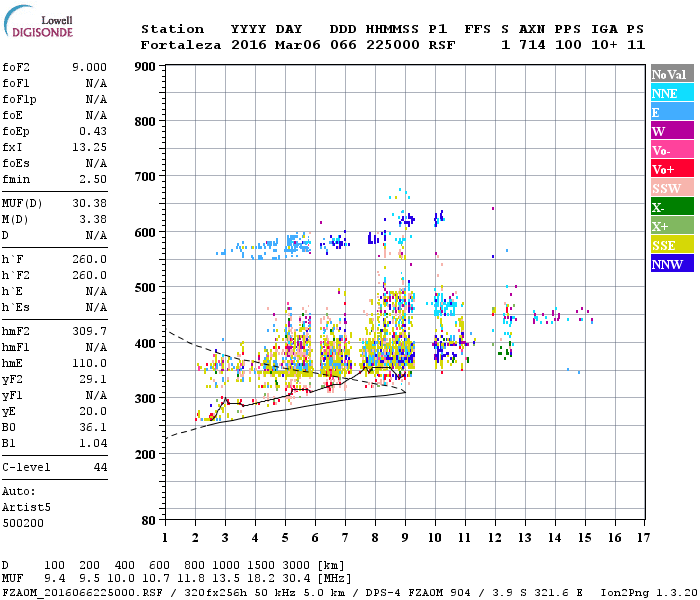Click the MUF 9.4 table value
The width and height of the screenshot is (700, 600).
tap(54, 579)
